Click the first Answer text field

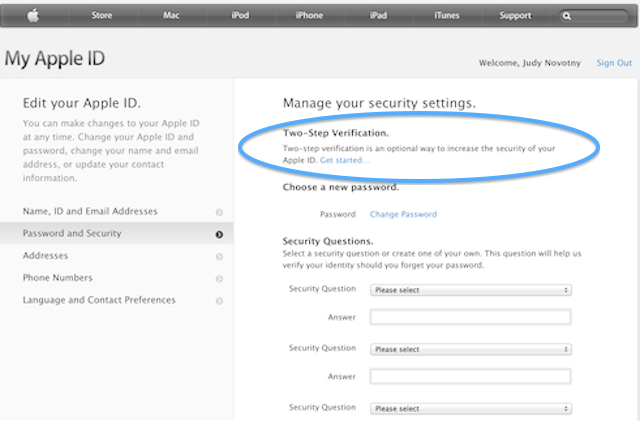click(x=470, y=317)
